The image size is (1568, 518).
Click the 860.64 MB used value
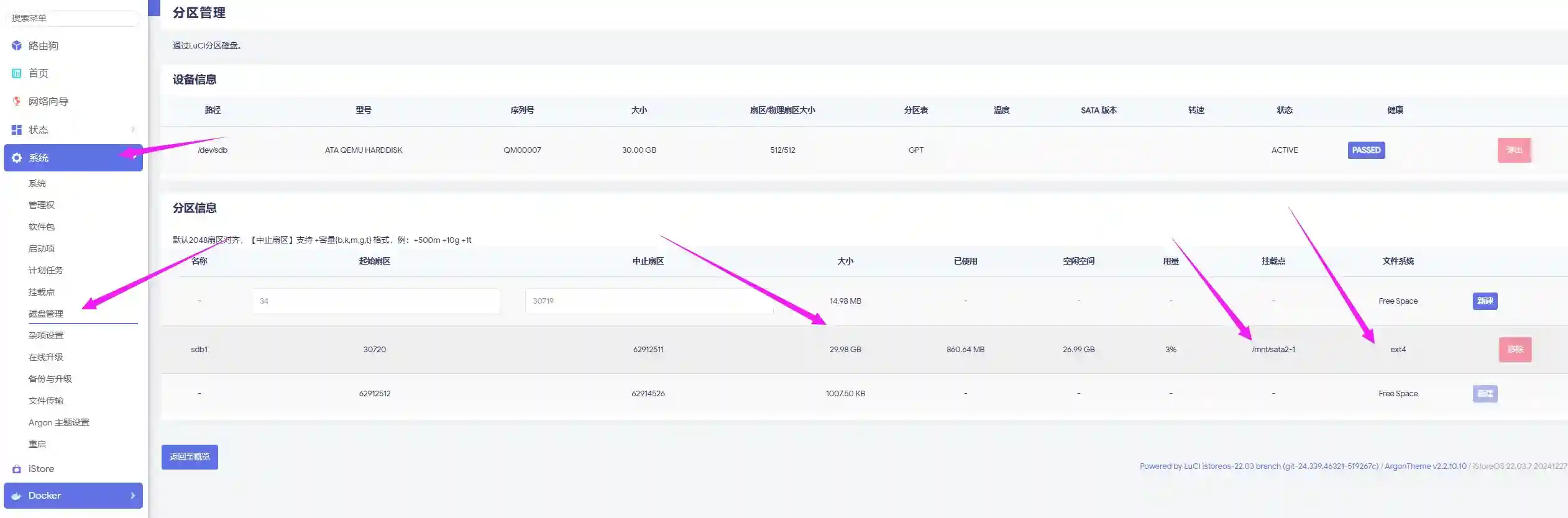tap(965, 350)
